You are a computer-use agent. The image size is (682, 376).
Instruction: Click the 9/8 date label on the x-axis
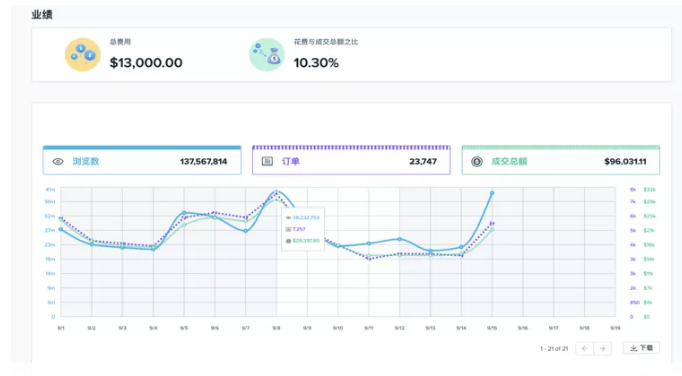coord(276,328)
